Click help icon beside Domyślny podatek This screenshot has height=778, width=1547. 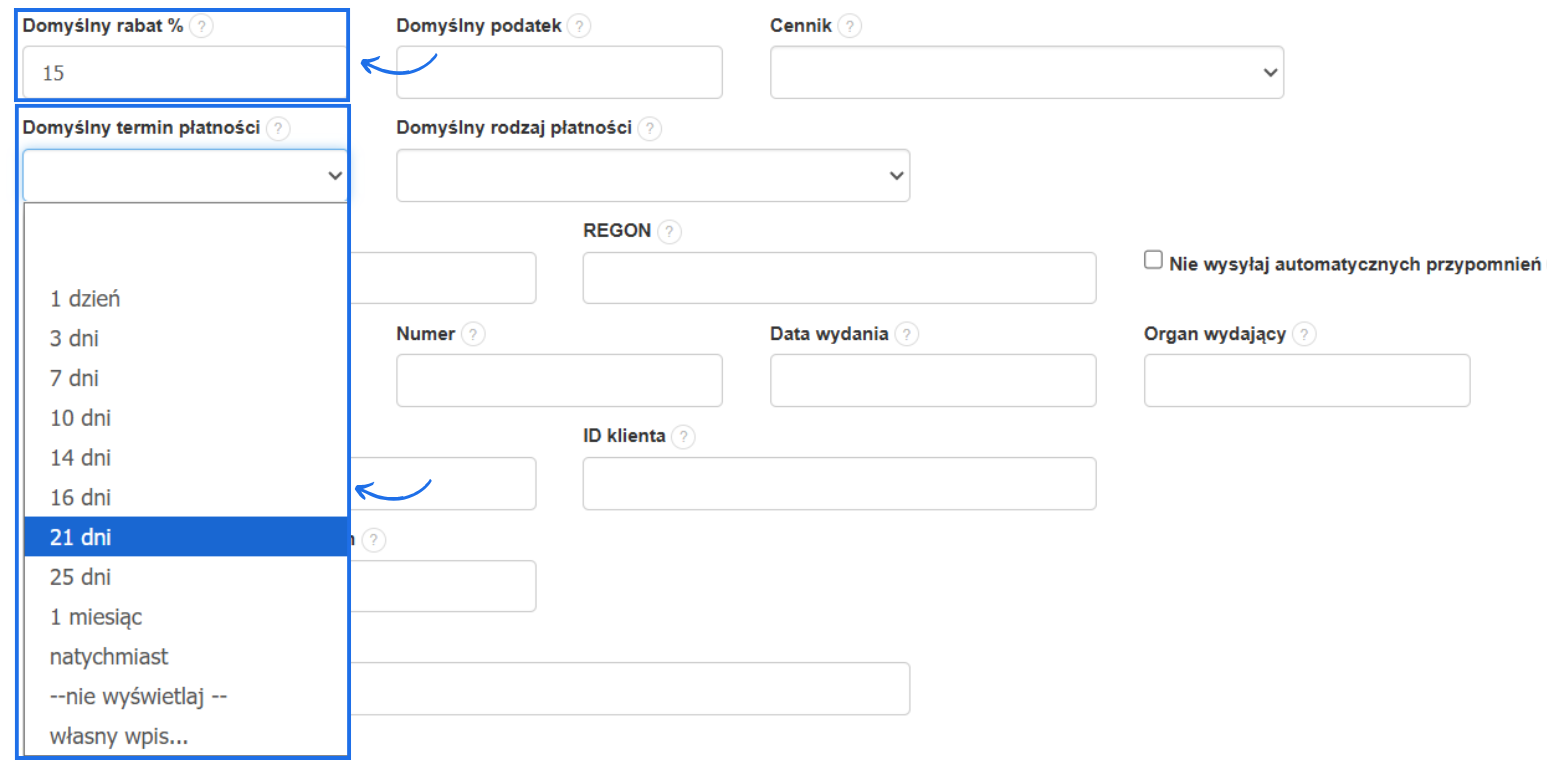pyautogui.click(x=578, y=27)
